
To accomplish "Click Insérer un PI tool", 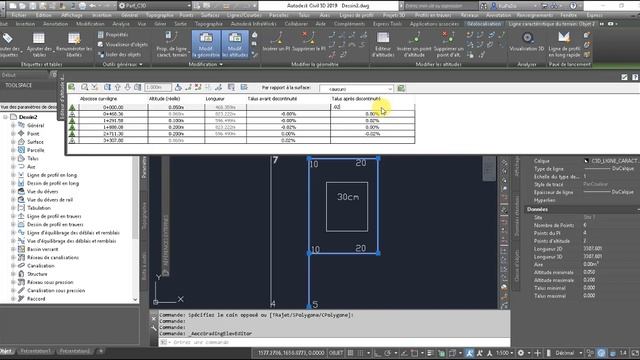I will [276, 42].
